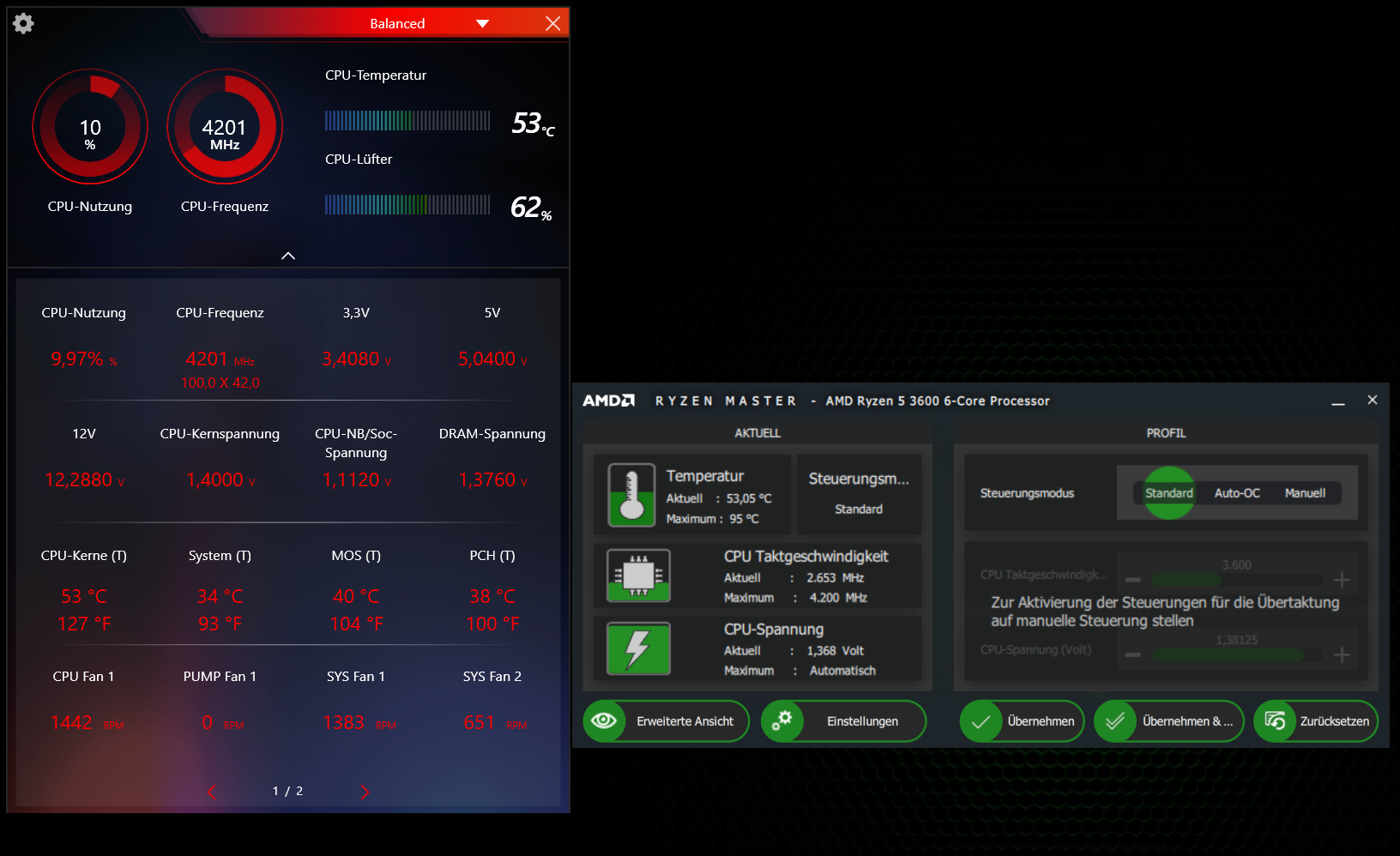Decrease CPU-Spannung with minus button

point(1133,655)
